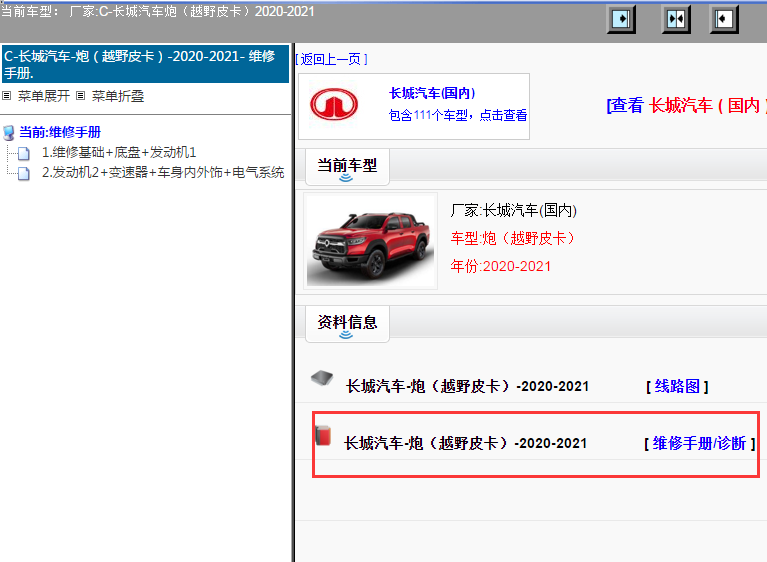767x562 pixels.
Task: Open 1.维修基础+底盘+发动机1
Action: (119, 153)
